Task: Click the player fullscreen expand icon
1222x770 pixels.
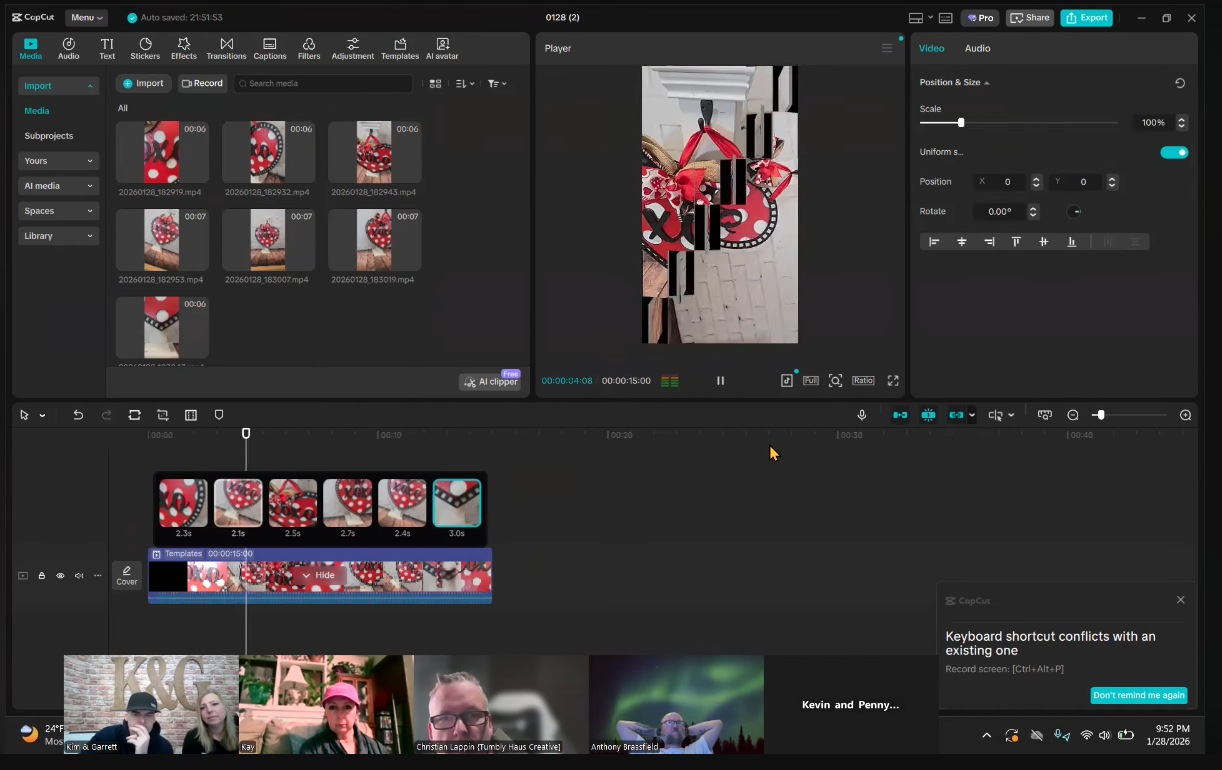Action: (893, 380)
